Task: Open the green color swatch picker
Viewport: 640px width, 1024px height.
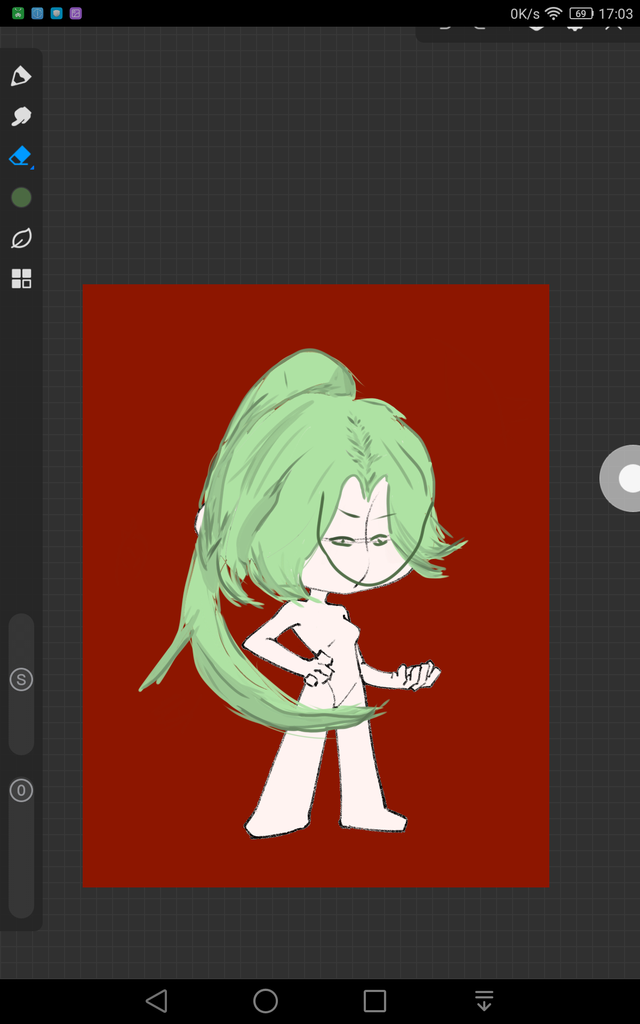Action: [x=21, y=198]
